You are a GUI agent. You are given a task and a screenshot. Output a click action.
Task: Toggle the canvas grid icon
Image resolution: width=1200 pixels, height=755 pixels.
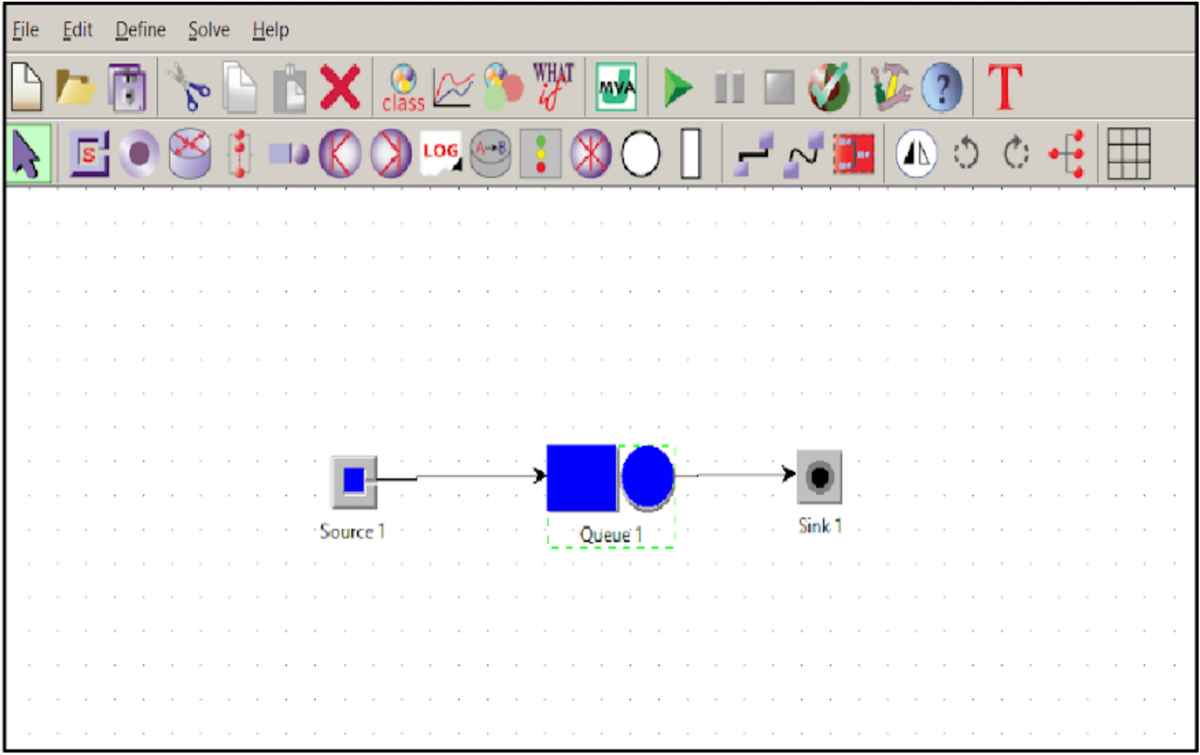1130,155
